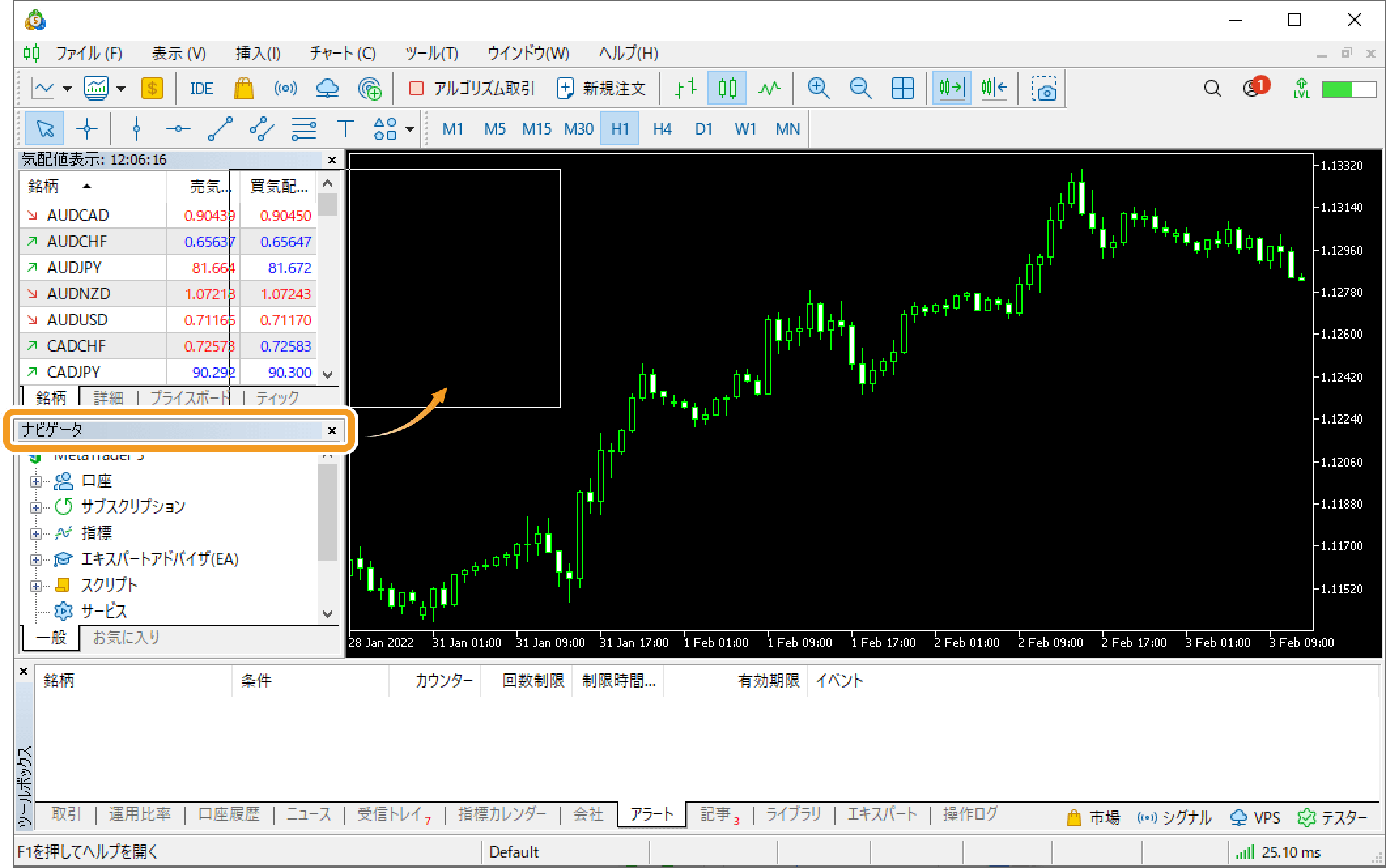Toggle the chart shift button
The height and width of the screenshot is (868, 1386).
click(994, 88)
